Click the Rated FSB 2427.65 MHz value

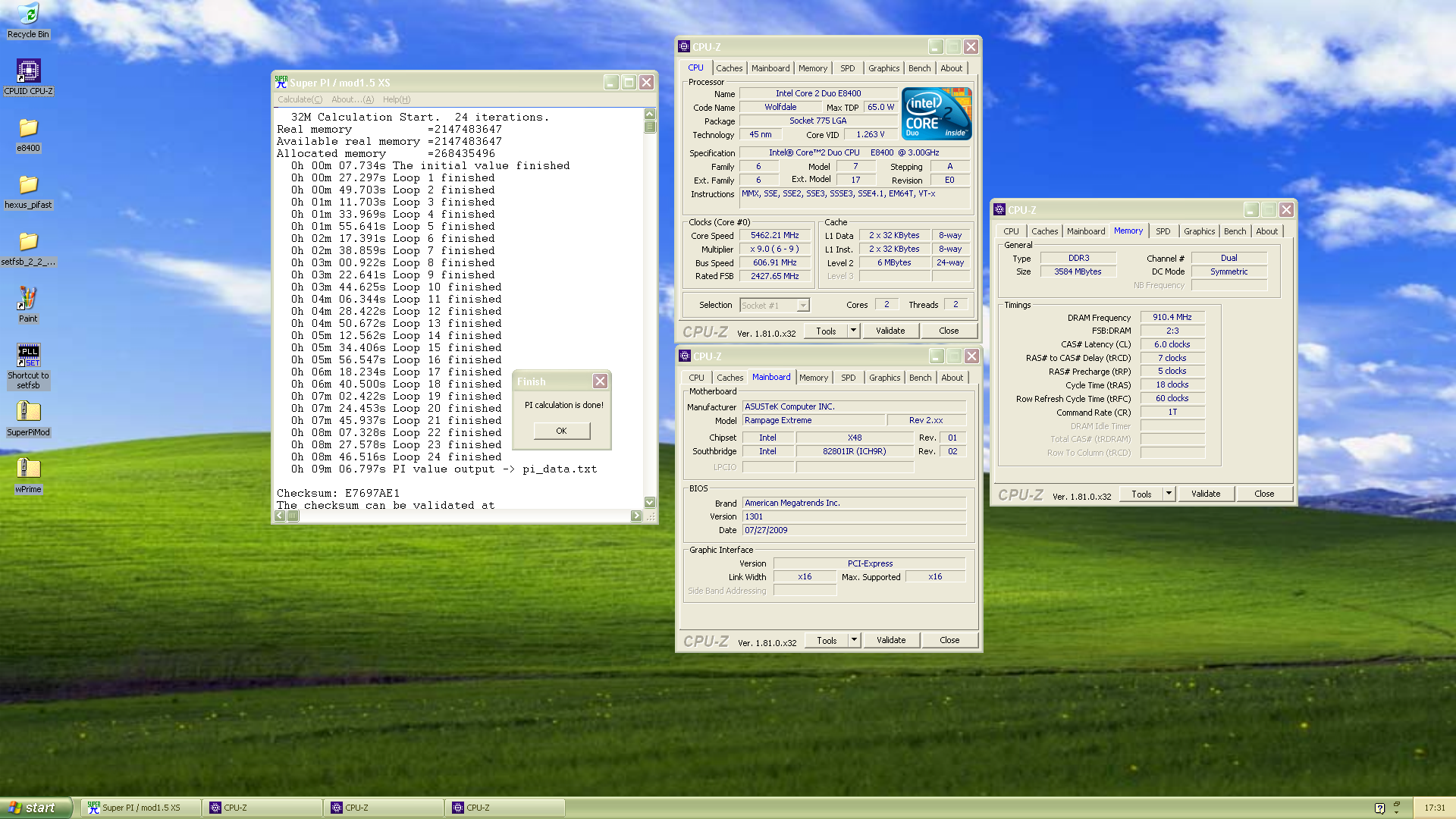(x=774, y=277)
